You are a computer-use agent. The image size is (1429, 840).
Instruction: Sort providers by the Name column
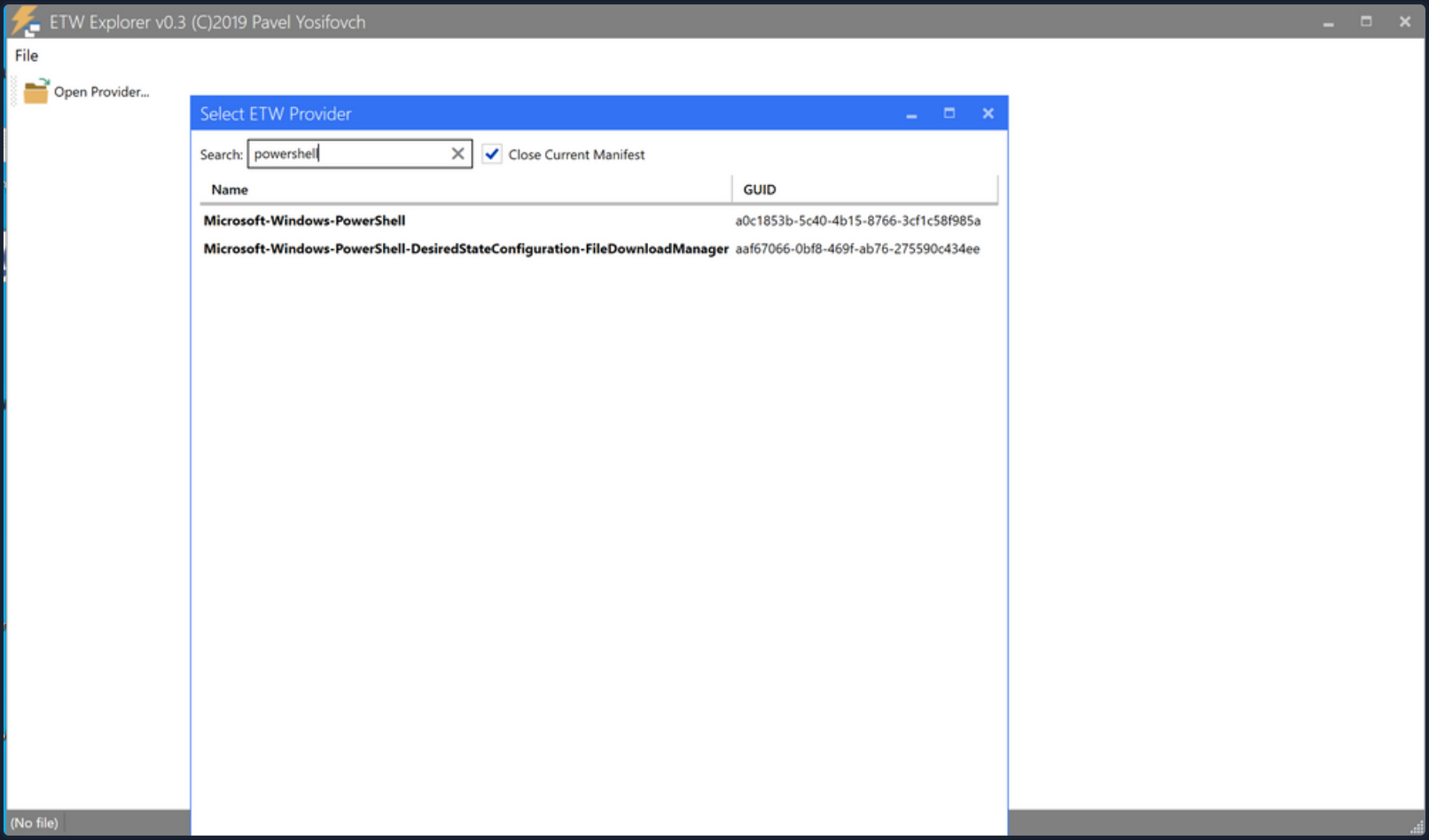point(230,189)
